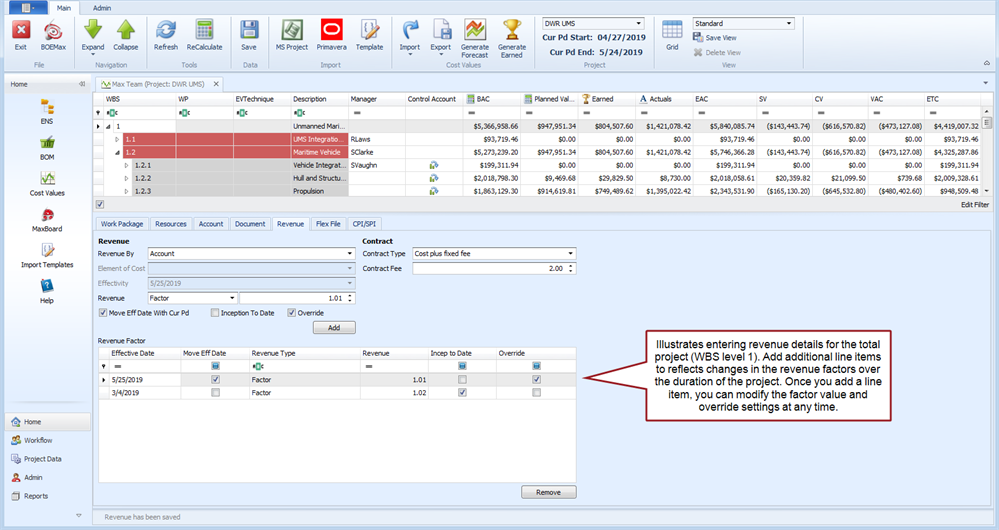Open MS Project import
Viewport: 999px width, 530px height.
[x=293, y=31]
